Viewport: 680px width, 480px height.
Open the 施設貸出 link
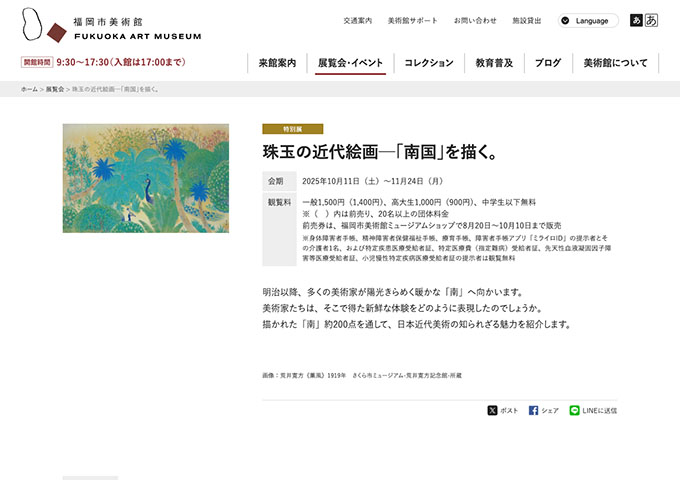[527, 20]
